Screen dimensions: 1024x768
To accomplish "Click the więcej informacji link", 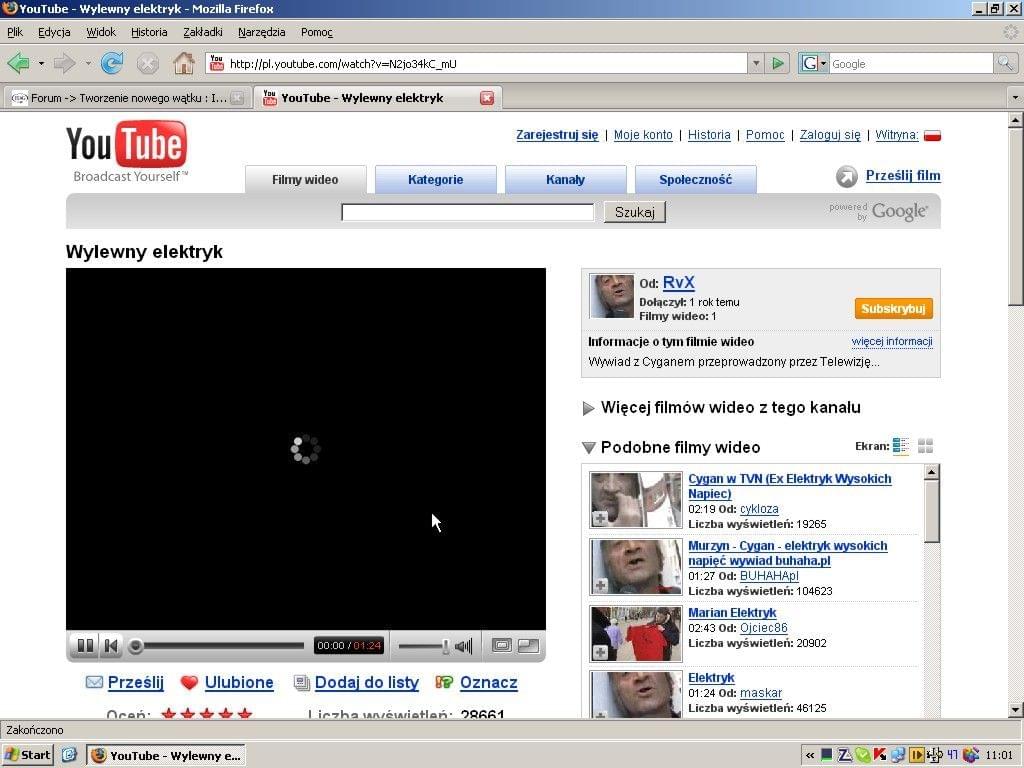I will point(891,342).
